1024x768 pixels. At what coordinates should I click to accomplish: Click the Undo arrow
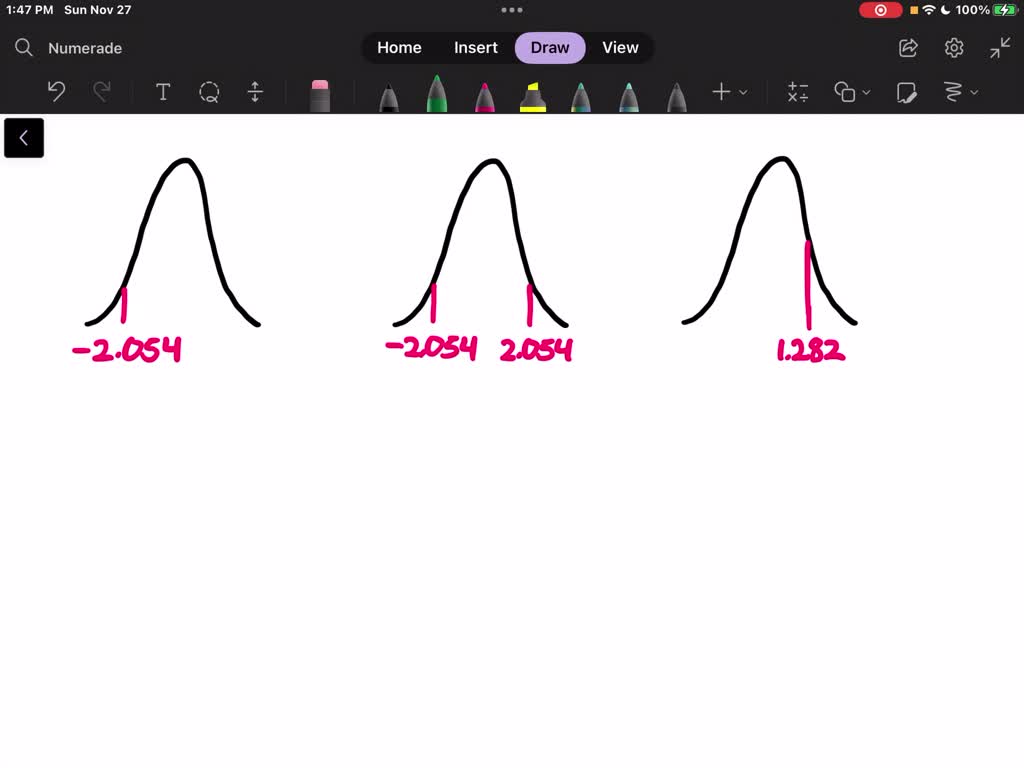57,92
